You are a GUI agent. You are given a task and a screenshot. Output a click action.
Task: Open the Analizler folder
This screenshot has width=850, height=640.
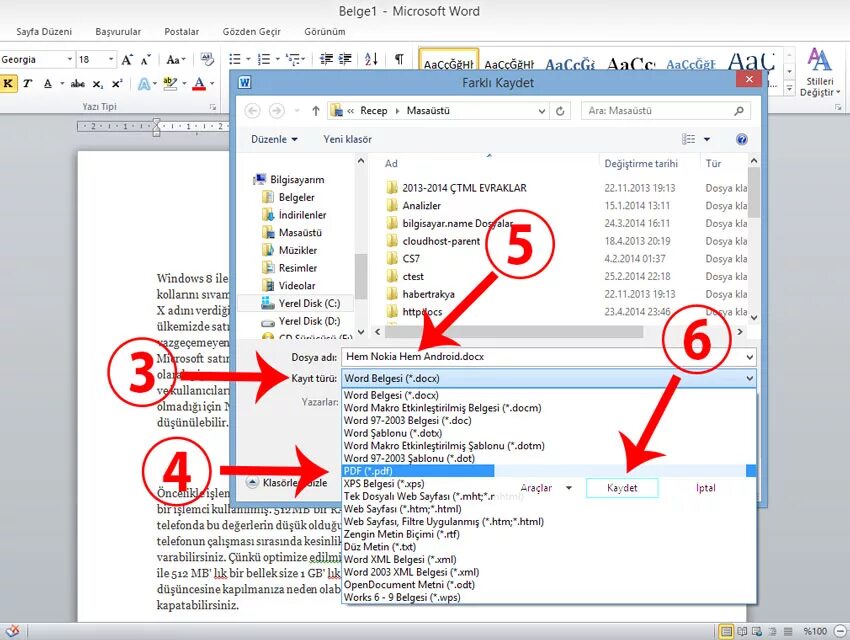pyautogui.click(x=421, y=205)
